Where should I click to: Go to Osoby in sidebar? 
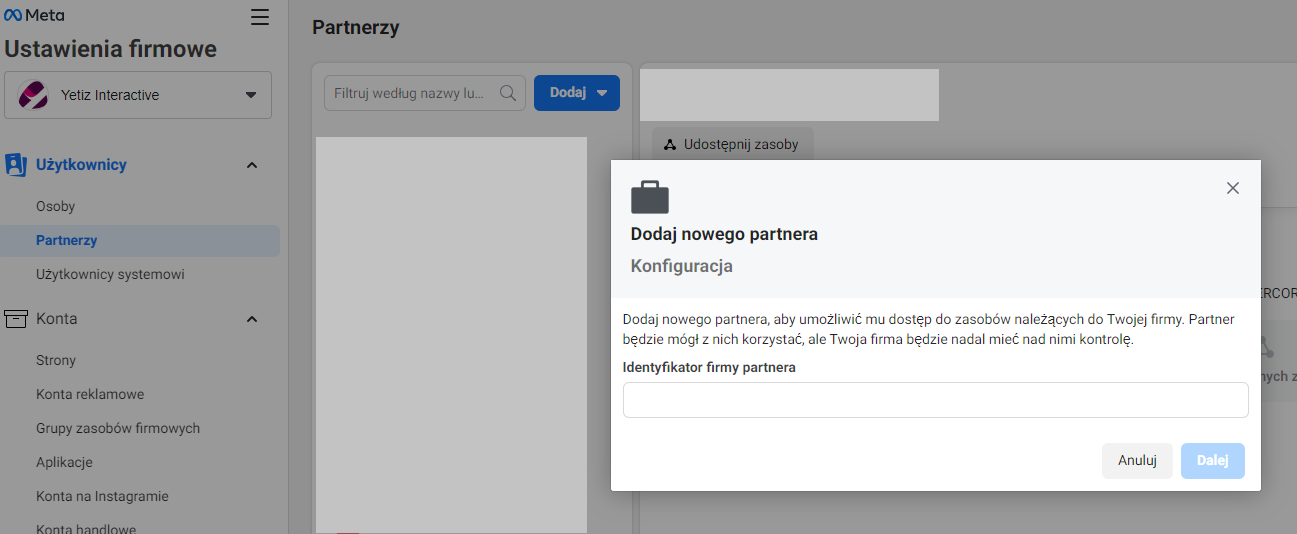click(56, 206)
